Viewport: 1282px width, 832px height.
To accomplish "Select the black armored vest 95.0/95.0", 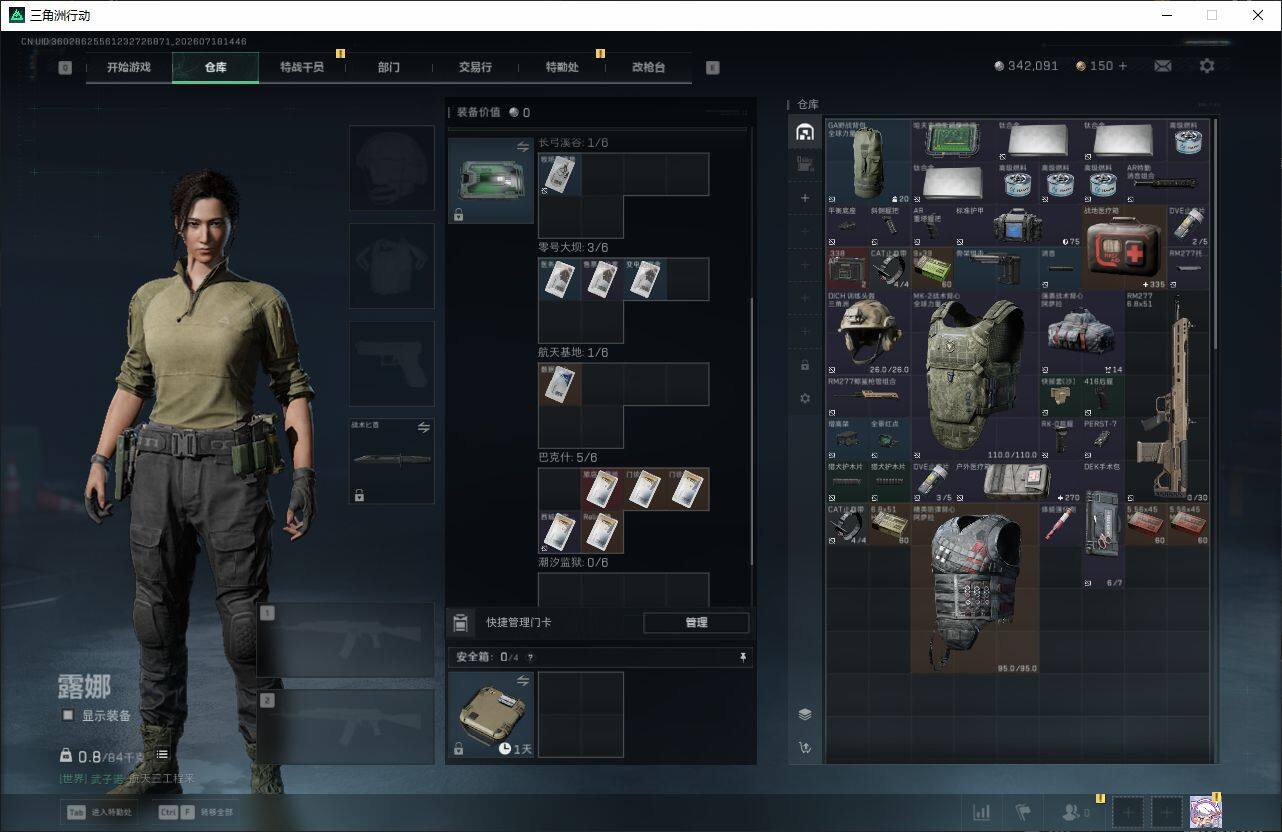I will click(x=974, y=588).
